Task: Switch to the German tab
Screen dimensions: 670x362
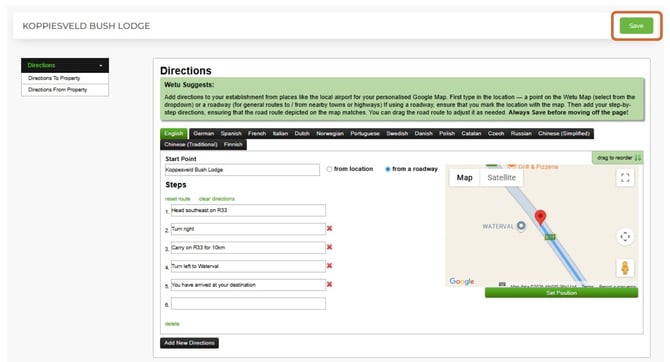Action: pos(203,133)
